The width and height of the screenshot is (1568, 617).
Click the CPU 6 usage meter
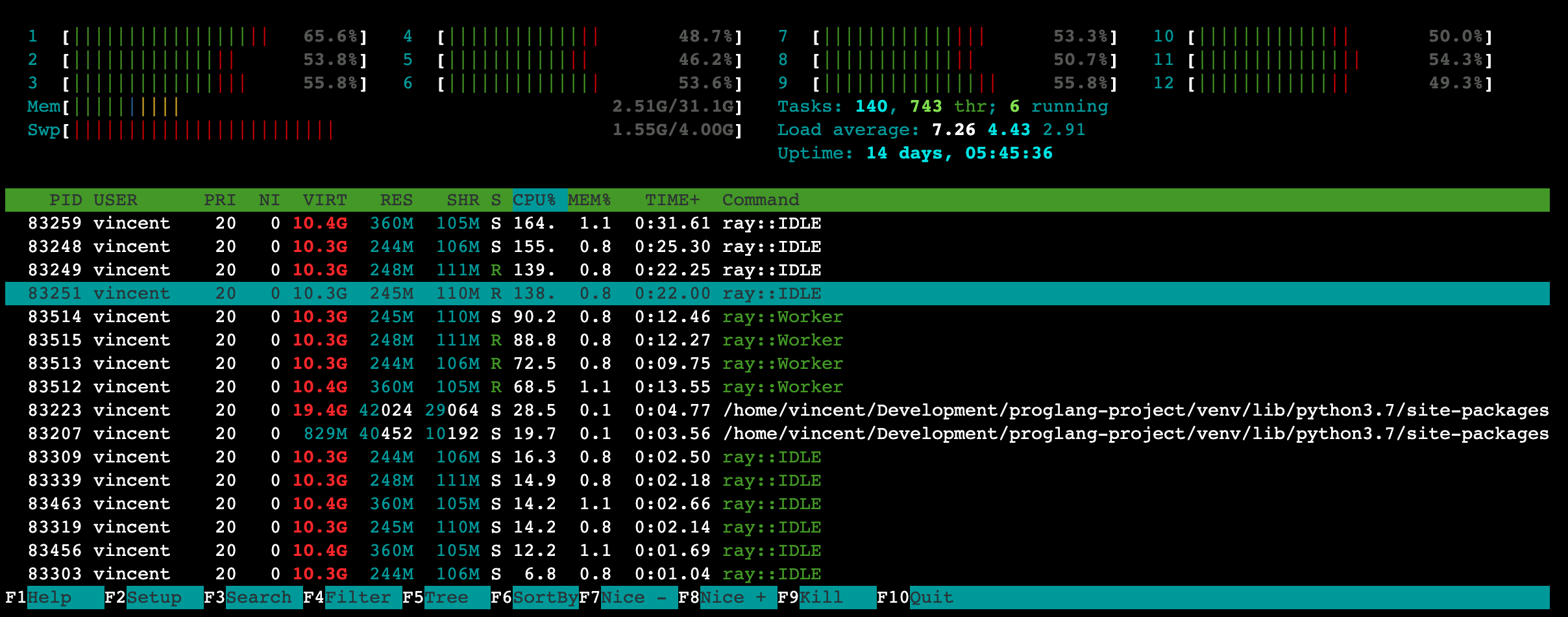click(x=573, y=83)
